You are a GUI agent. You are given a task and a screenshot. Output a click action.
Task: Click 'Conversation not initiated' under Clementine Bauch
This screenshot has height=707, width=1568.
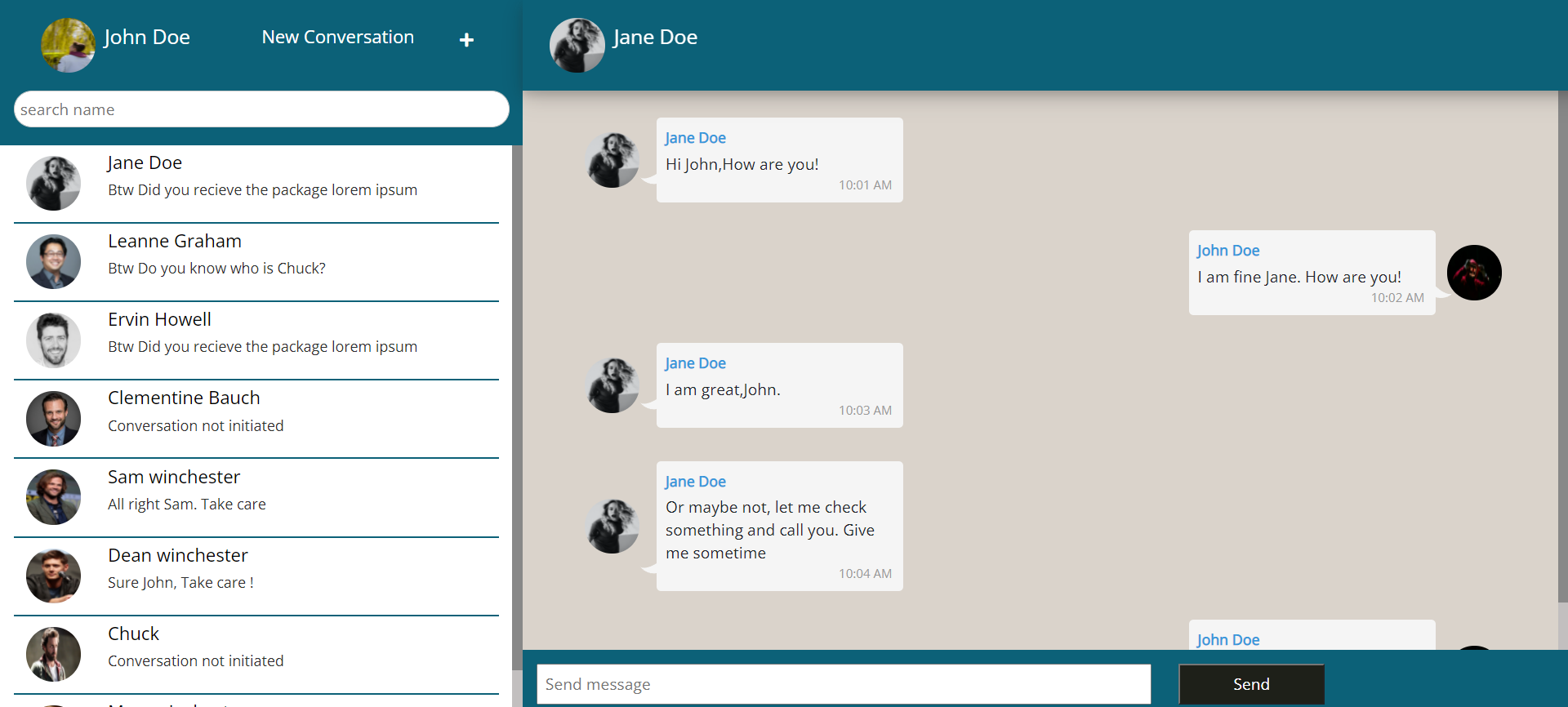click(196, 426)
